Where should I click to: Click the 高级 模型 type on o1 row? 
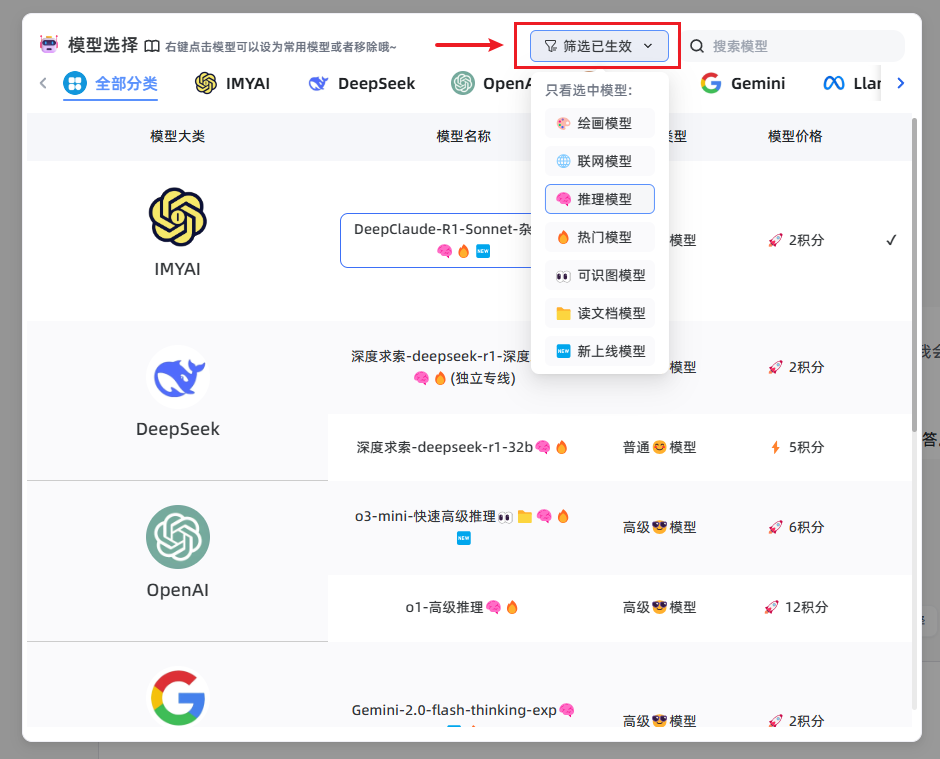pyautogui.click(x=659, y=607)
